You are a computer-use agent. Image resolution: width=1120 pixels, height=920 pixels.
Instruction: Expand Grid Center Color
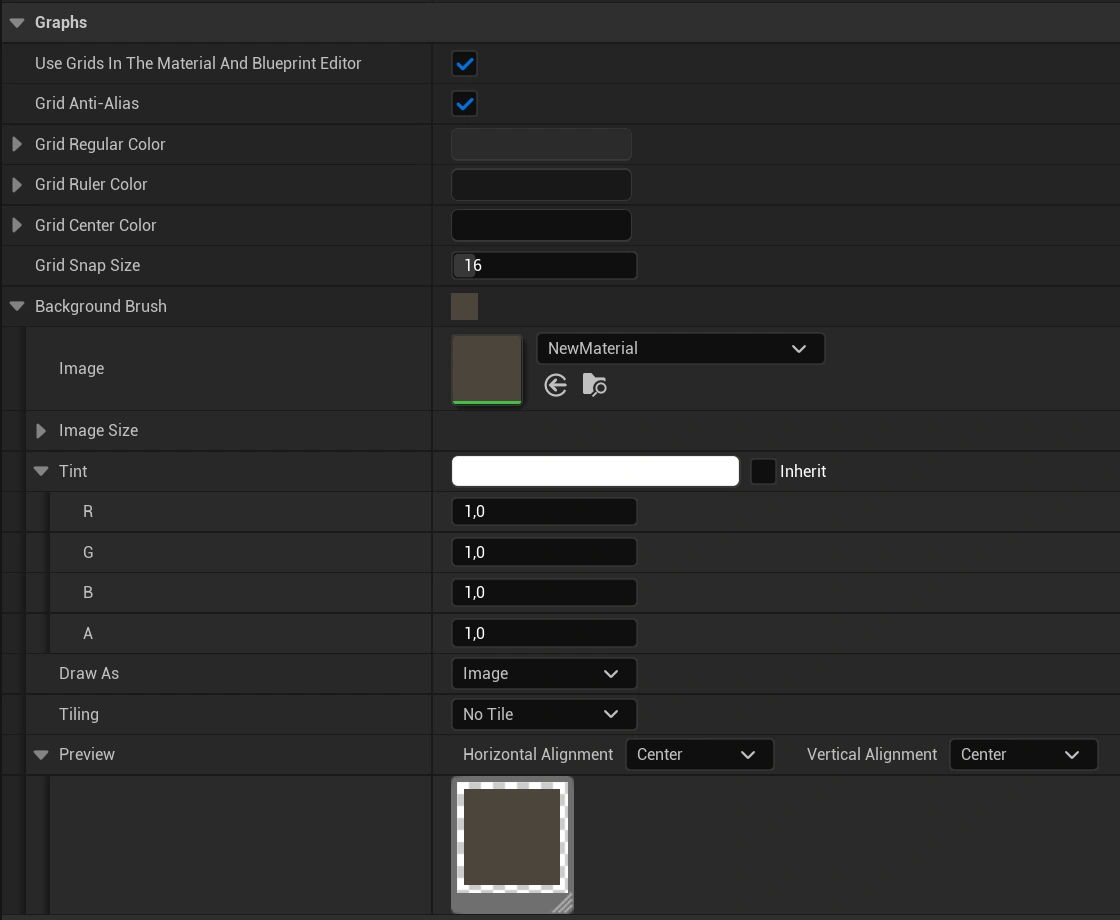tap(17, 225)
